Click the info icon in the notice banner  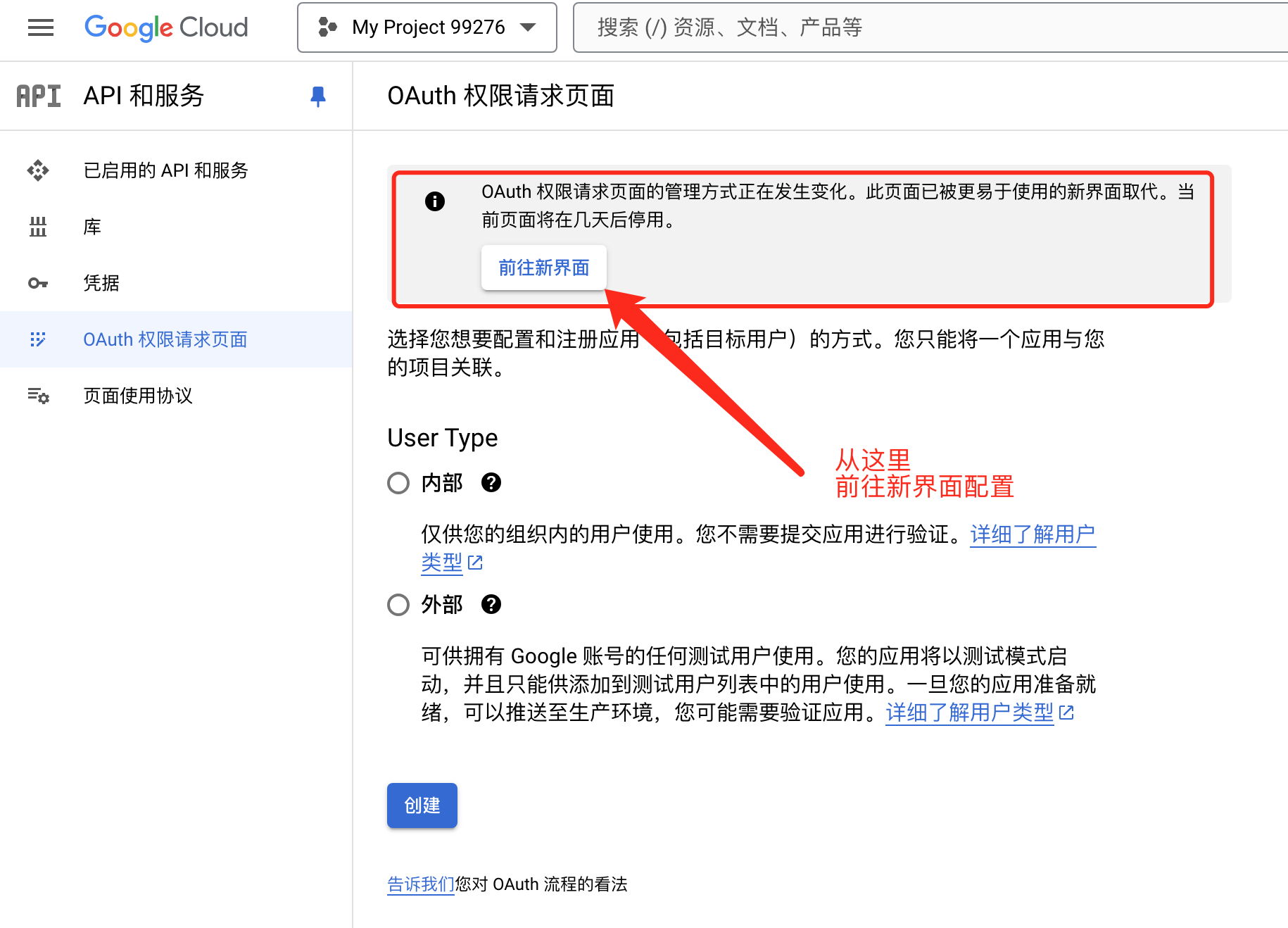coord(435,201)
